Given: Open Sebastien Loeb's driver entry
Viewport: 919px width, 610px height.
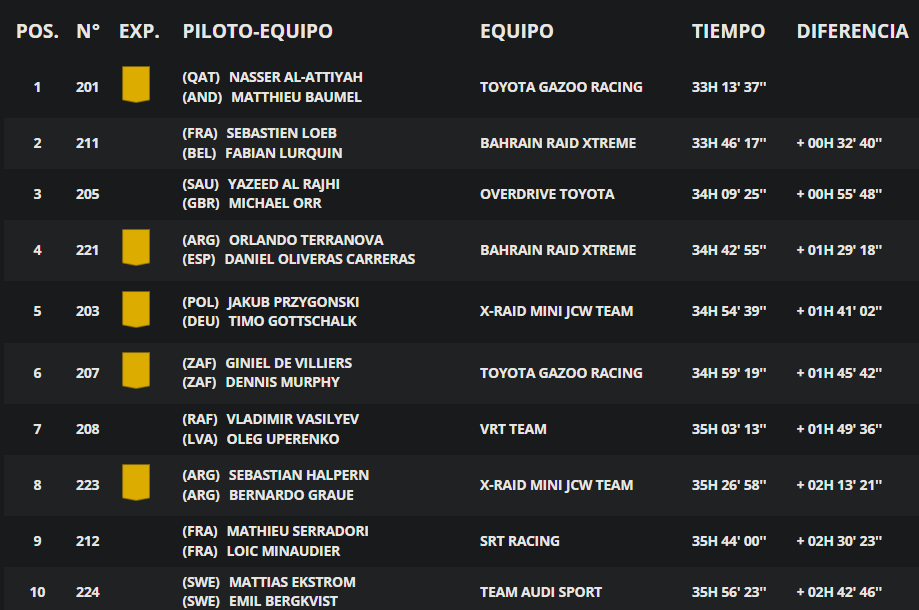Looking at the screenshot, I should (x=281, y=134).
